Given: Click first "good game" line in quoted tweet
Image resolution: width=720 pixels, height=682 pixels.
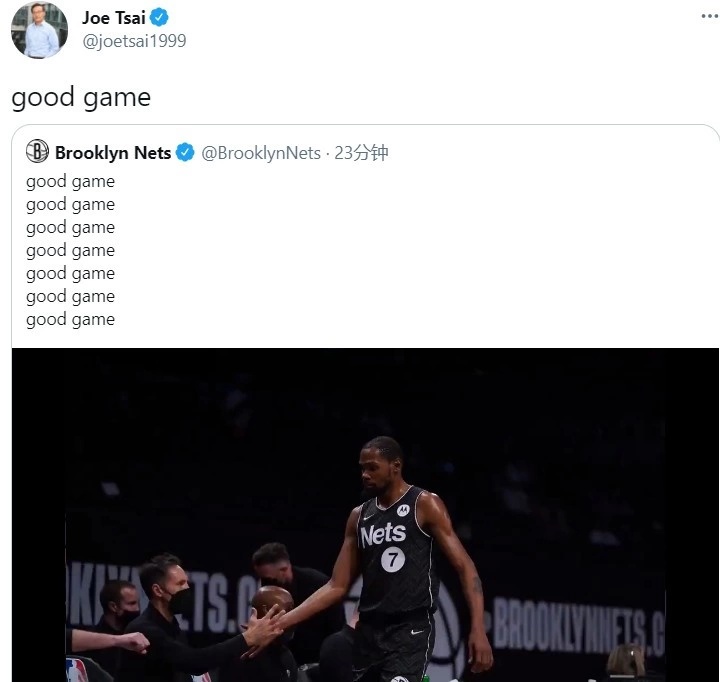Looking at the screenshot, I should 70,182.
